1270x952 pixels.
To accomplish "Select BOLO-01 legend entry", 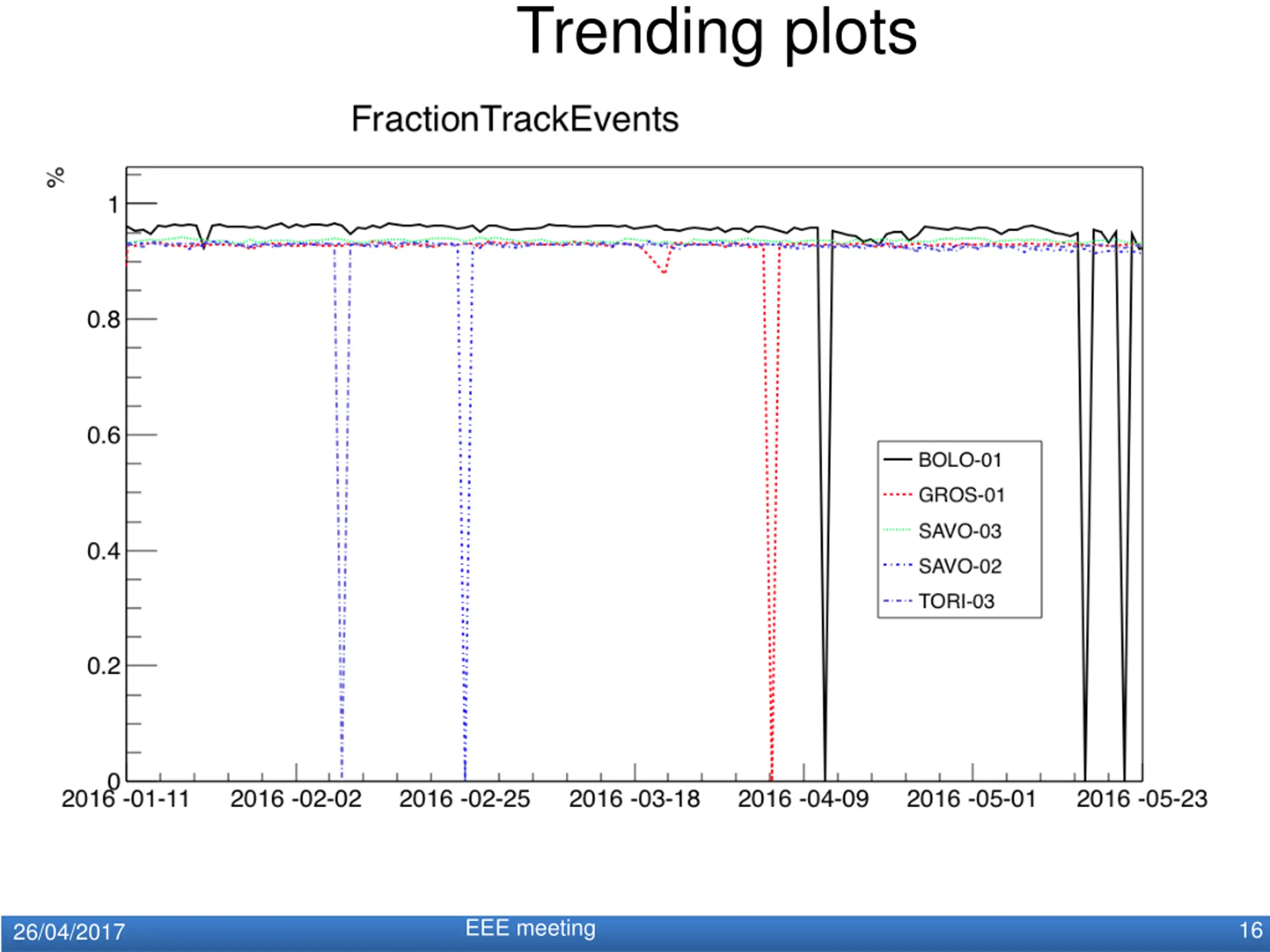I will pyautogui.click(x=943, y=460).
